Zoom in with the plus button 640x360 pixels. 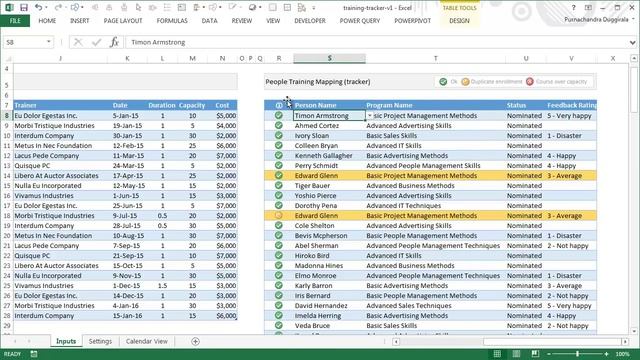point(607,354)
